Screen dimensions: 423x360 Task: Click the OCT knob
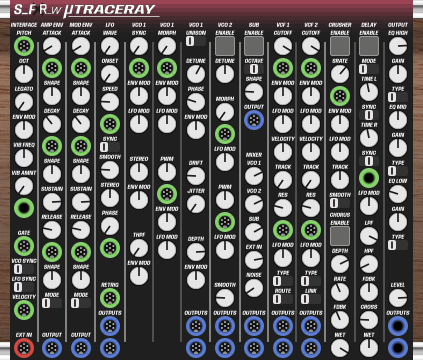pos(24,74)
